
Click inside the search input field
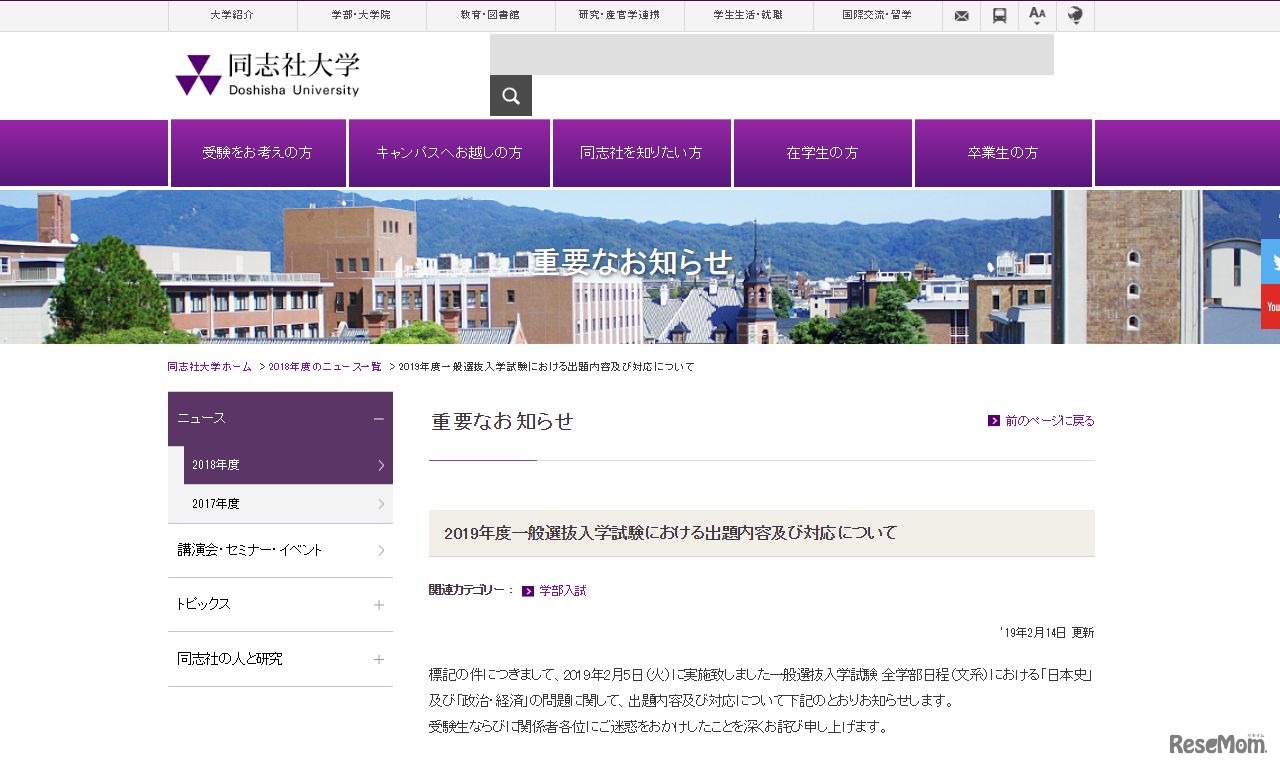coord(770,55)
